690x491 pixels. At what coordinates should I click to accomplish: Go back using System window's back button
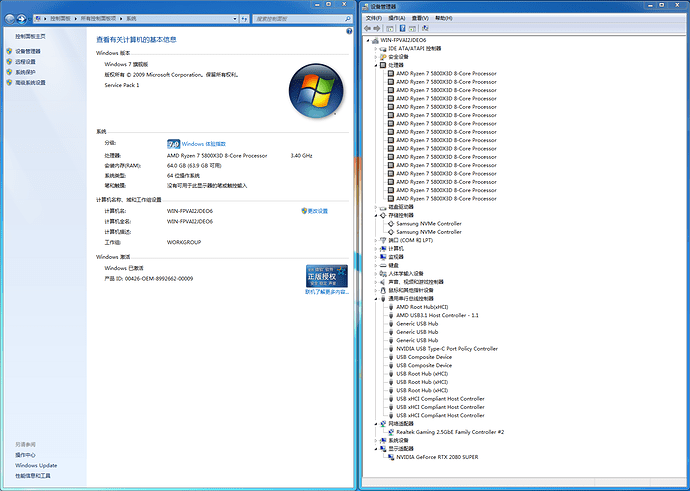click(10, 19)
